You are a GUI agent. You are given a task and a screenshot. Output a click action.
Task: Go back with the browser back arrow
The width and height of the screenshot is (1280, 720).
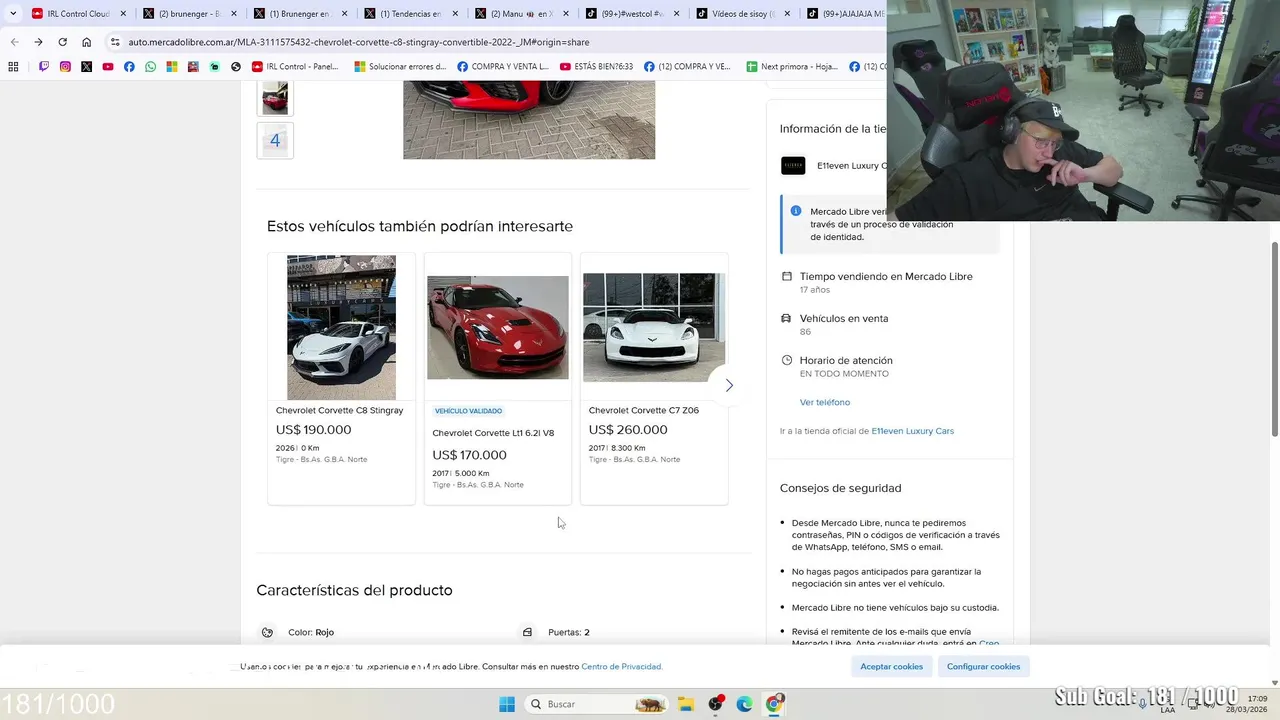pyautogui.click(x=14, y=42)
